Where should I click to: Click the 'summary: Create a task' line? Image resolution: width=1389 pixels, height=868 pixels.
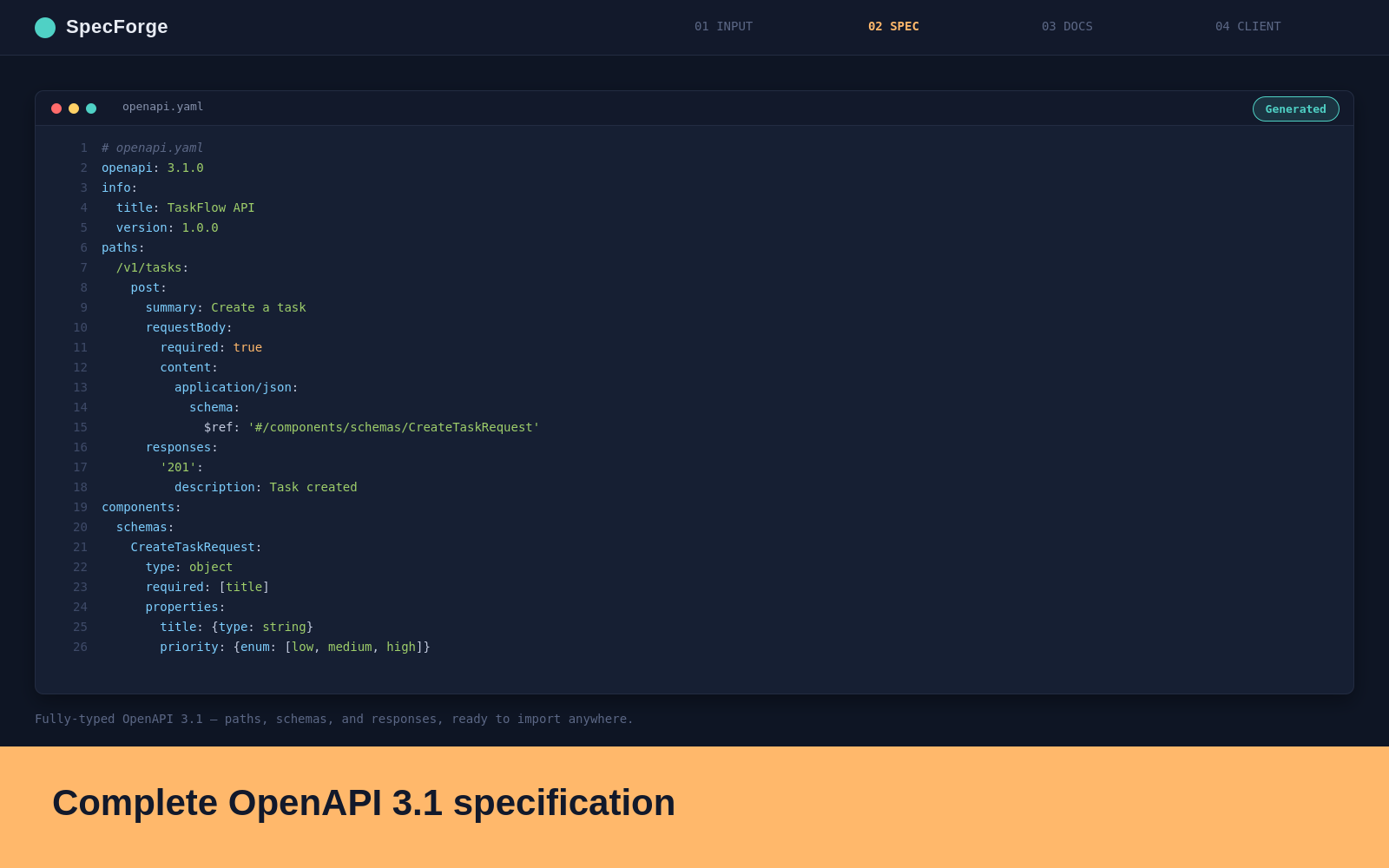point(226,307)
